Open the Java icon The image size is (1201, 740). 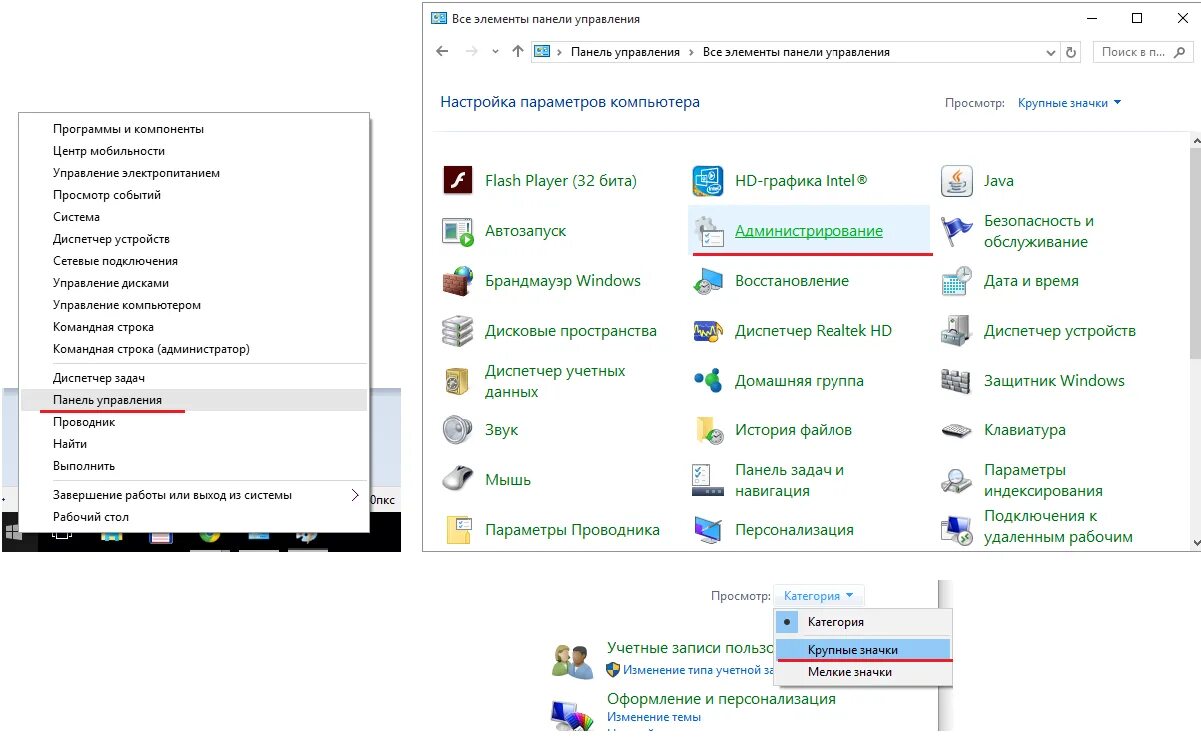click(957, 181)
